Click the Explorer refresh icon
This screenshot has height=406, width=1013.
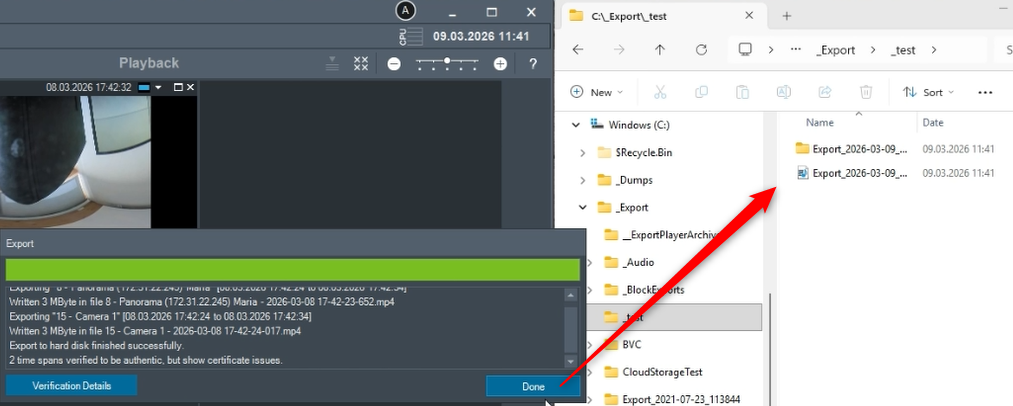click(701, 50)
